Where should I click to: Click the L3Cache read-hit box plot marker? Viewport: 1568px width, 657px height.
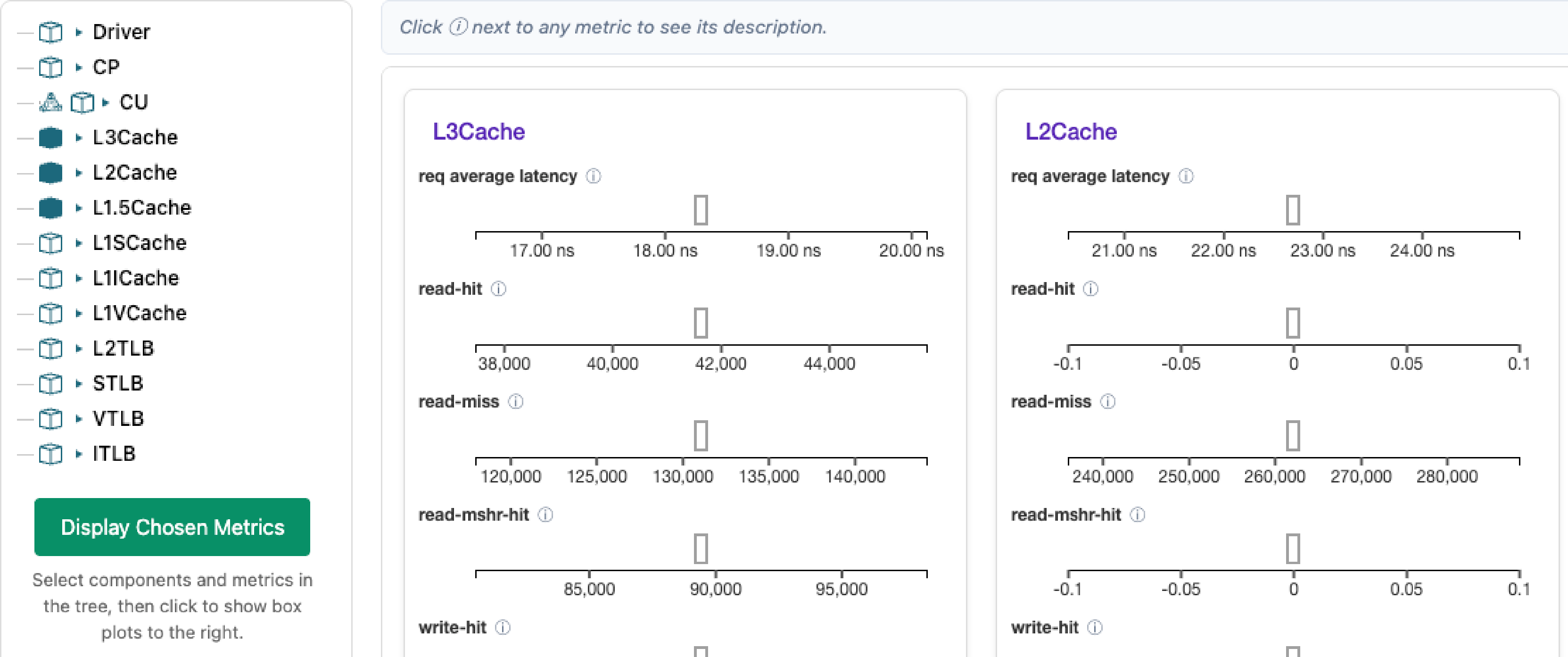coord(701,323)
